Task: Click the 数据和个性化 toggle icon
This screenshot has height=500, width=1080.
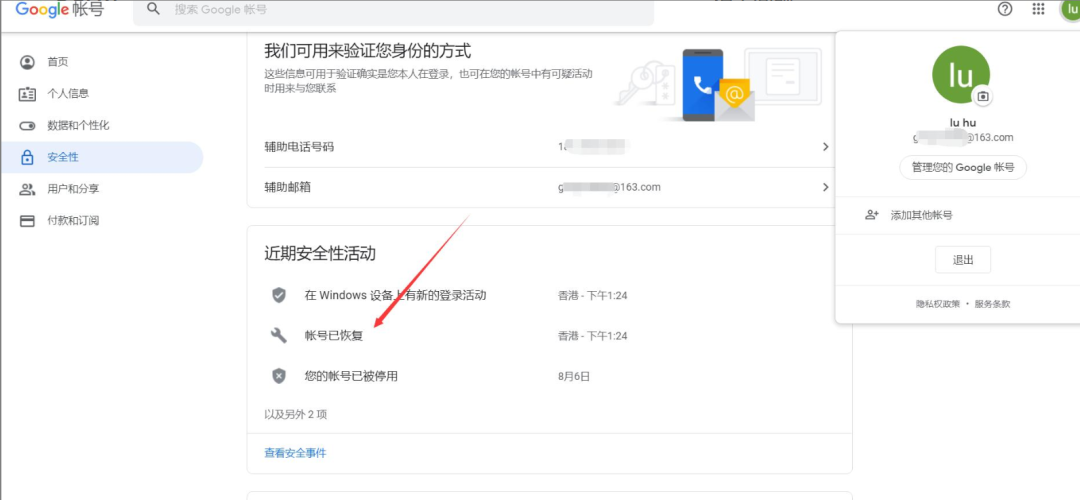Action: (x=27, y=125)
